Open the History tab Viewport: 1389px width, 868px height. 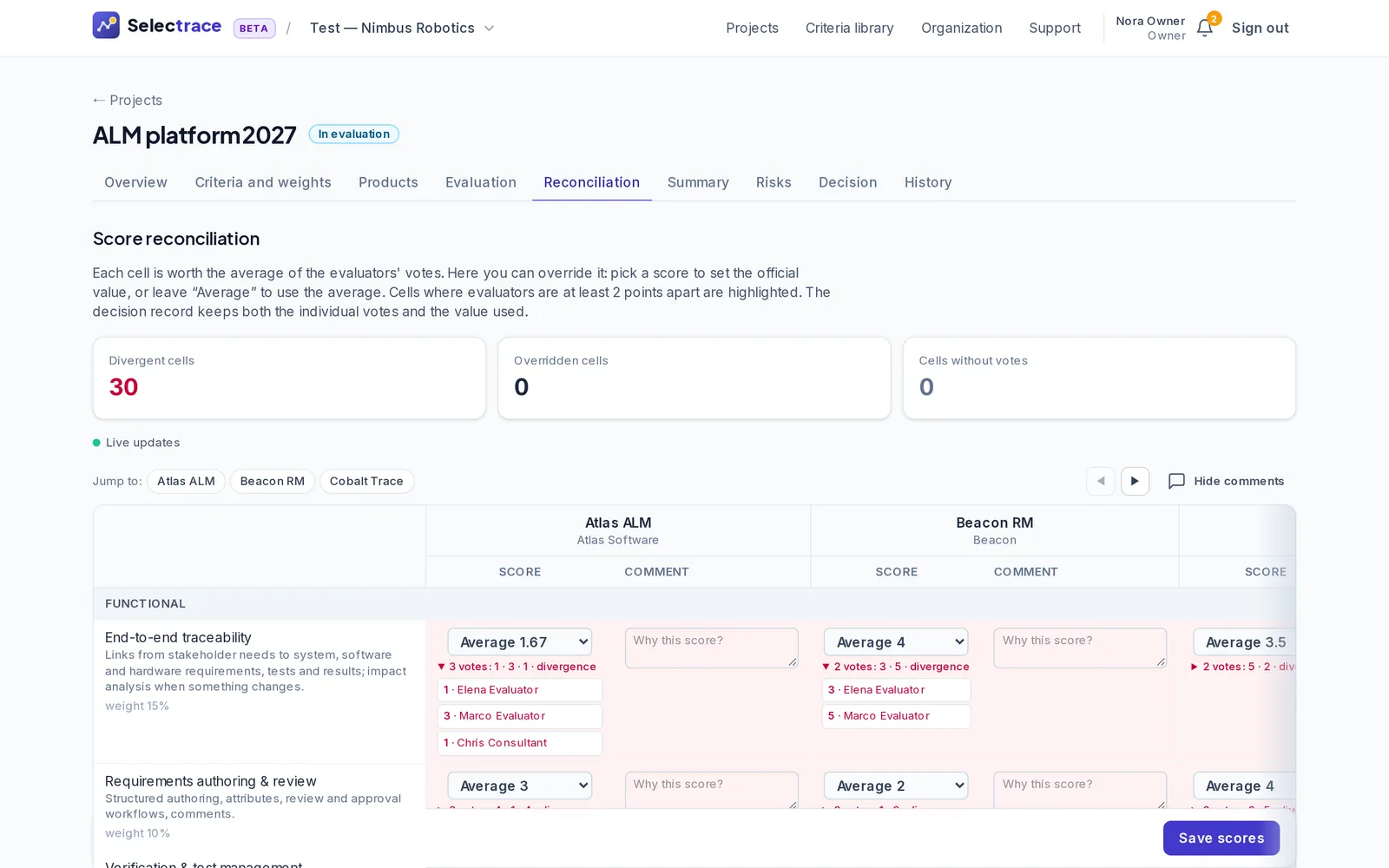click(x=928, y=182)
